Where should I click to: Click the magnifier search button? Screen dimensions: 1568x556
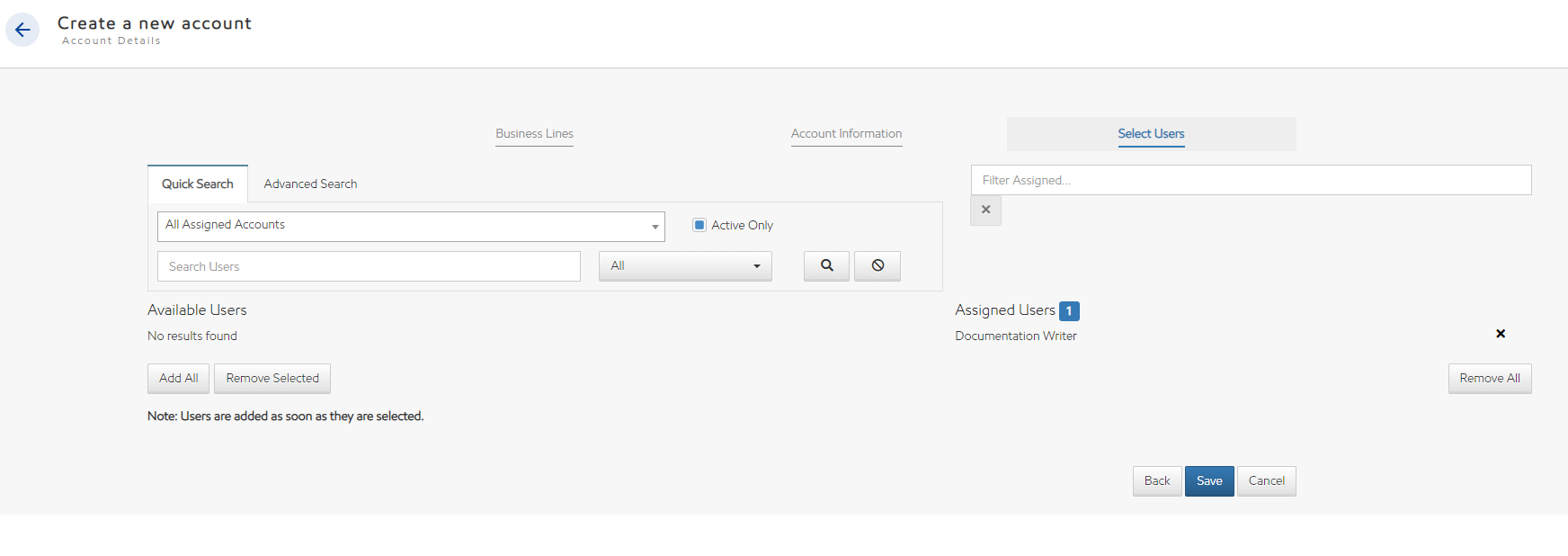pyautogui.click(x=826, y=265)
